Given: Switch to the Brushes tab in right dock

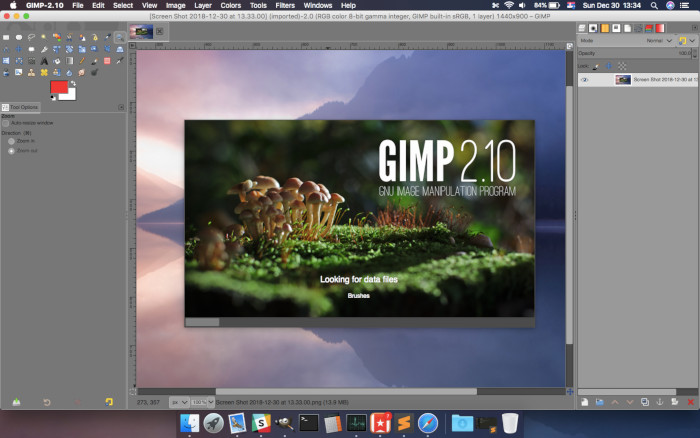Looking at the screenshot, I should (x=593, y=28).
